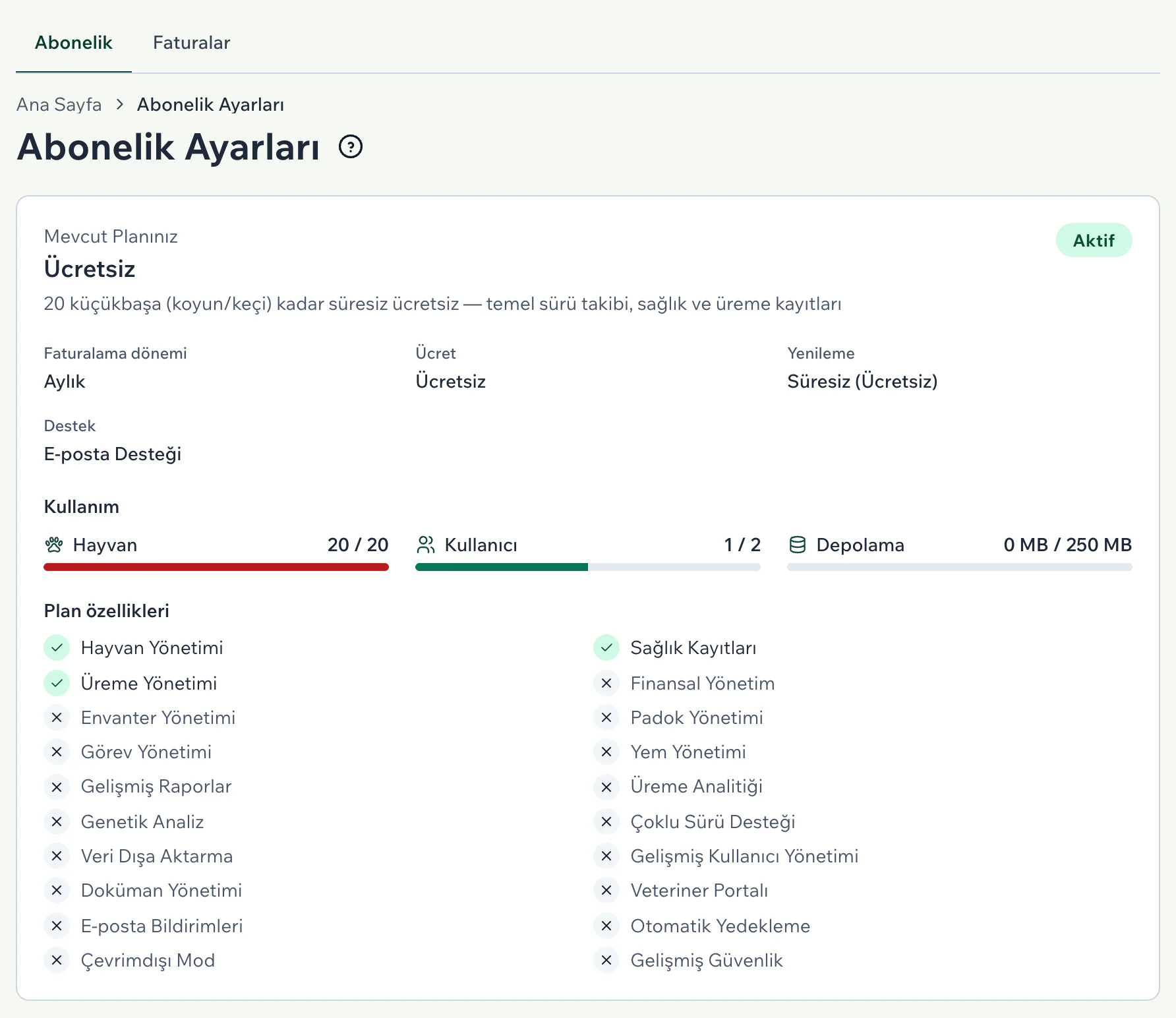Click the X icon for Gelişmiş Güvenlik
This screenshot has width=1176, height=1018.
606,960
